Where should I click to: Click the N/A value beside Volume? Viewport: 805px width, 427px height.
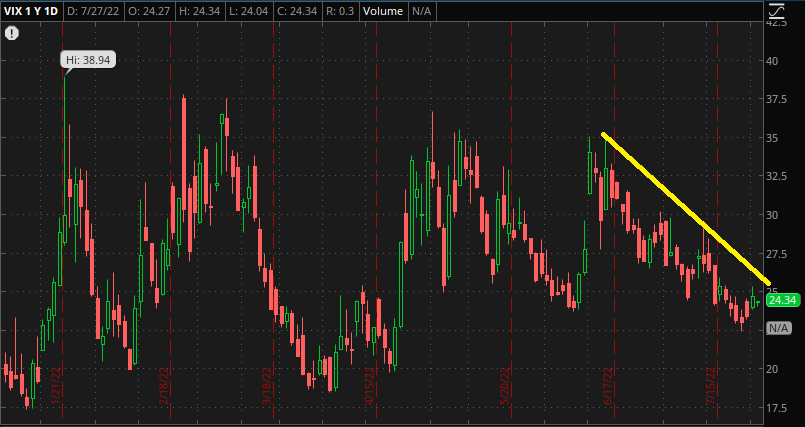tap(422, 11)
